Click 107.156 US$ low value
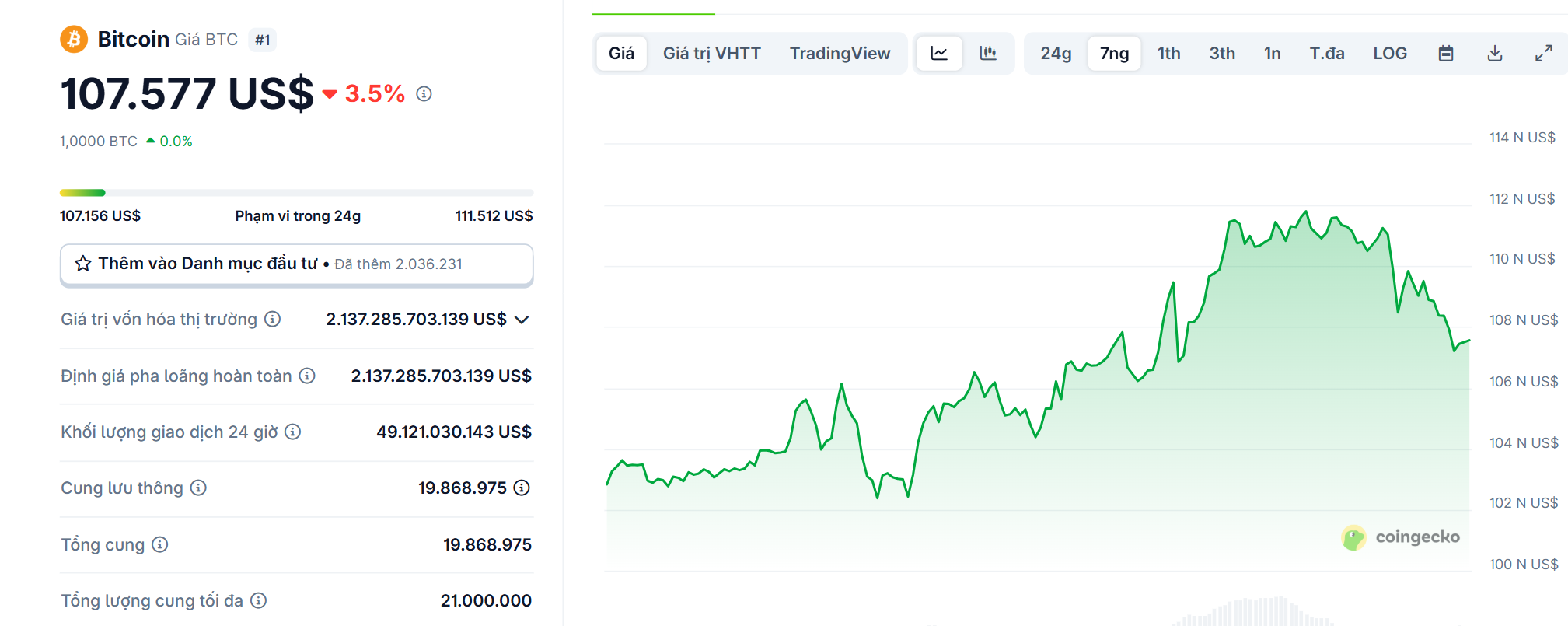 click(100, 215)
